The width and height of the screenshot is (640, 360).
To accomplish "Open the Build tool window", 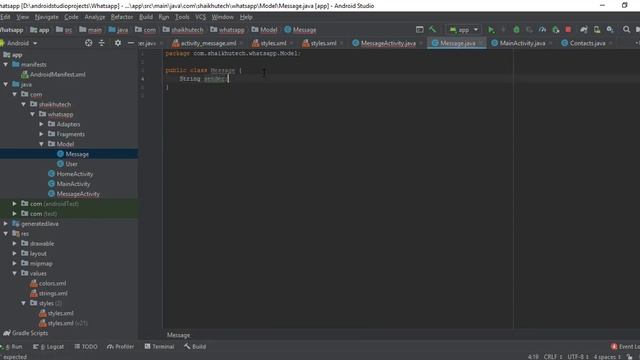I will point(195,347).
